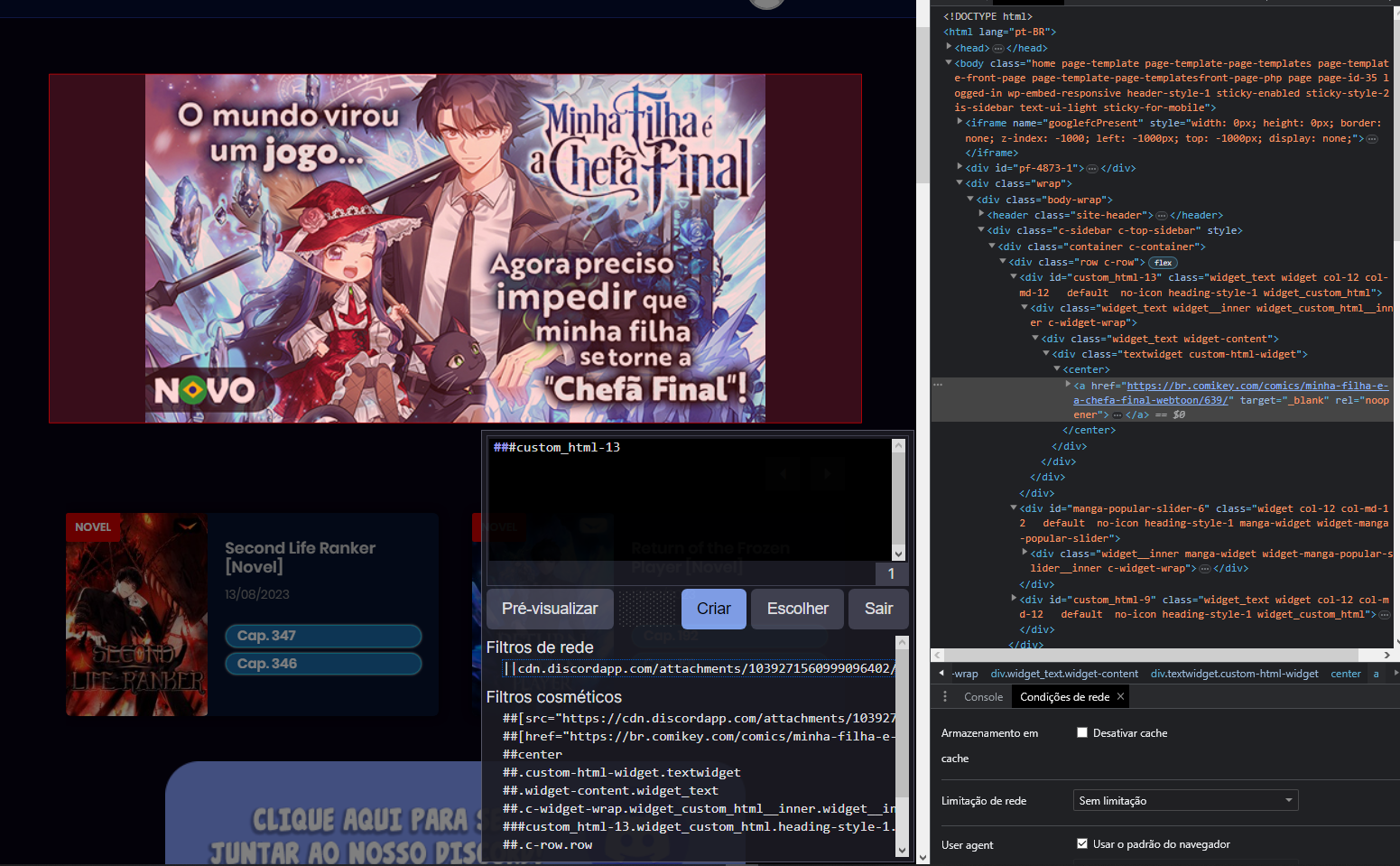Enable the Desativar cache checkbox

tap(1081, 732)
